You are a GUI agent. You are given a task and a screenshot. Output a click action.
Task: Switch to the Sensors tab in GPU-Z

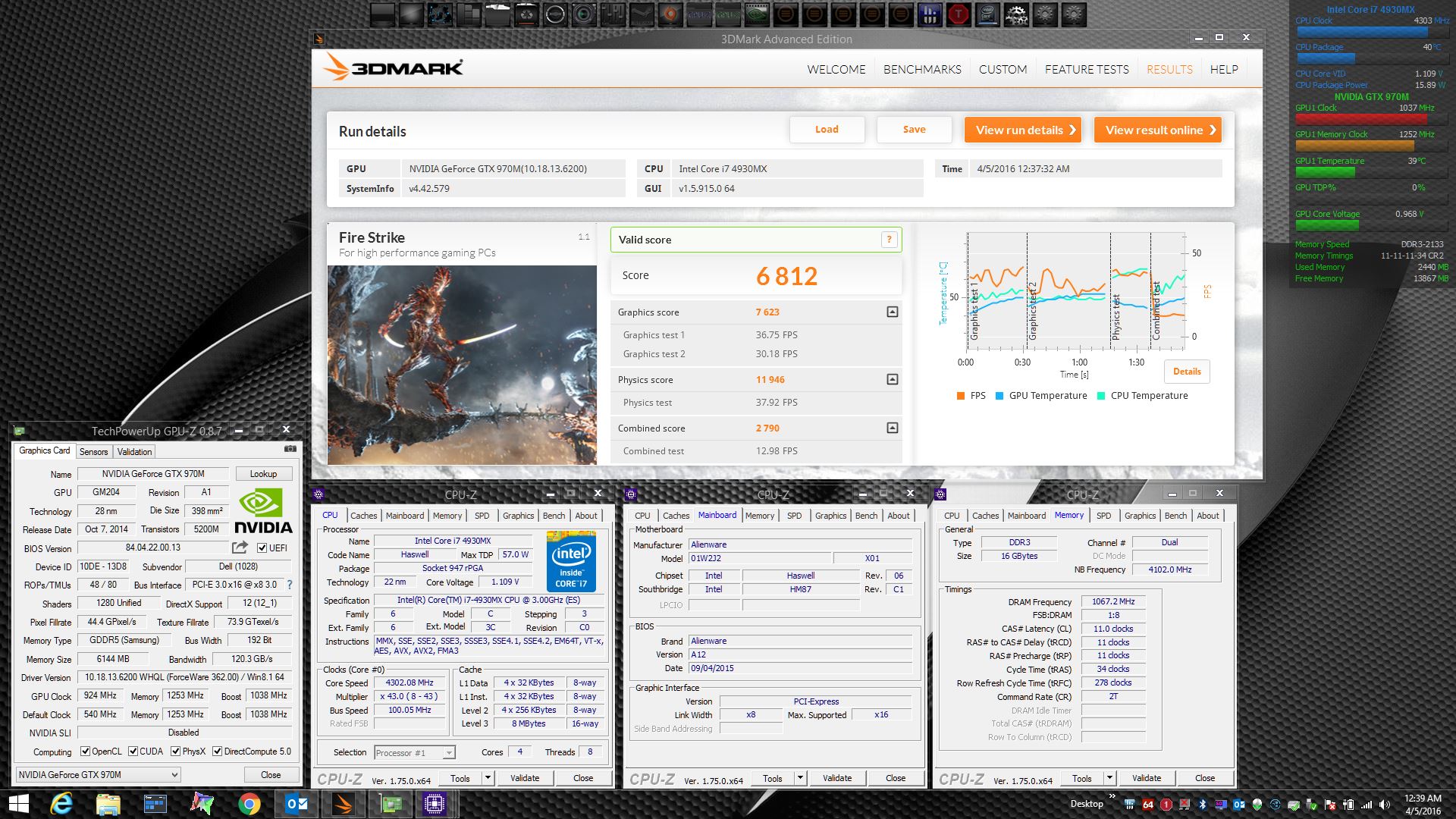point(94,451)
